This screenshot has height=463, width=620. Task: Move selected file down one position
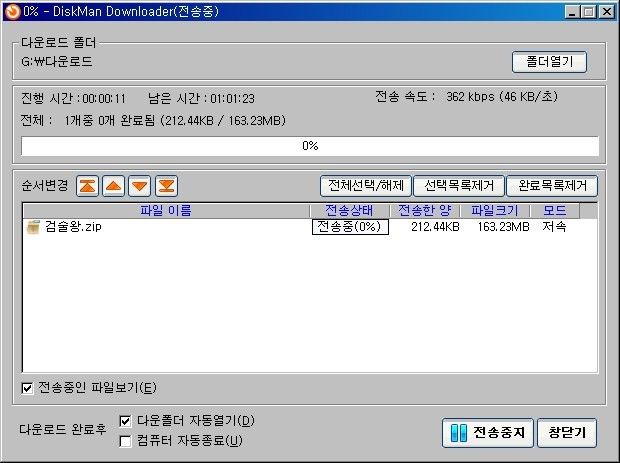140,186
